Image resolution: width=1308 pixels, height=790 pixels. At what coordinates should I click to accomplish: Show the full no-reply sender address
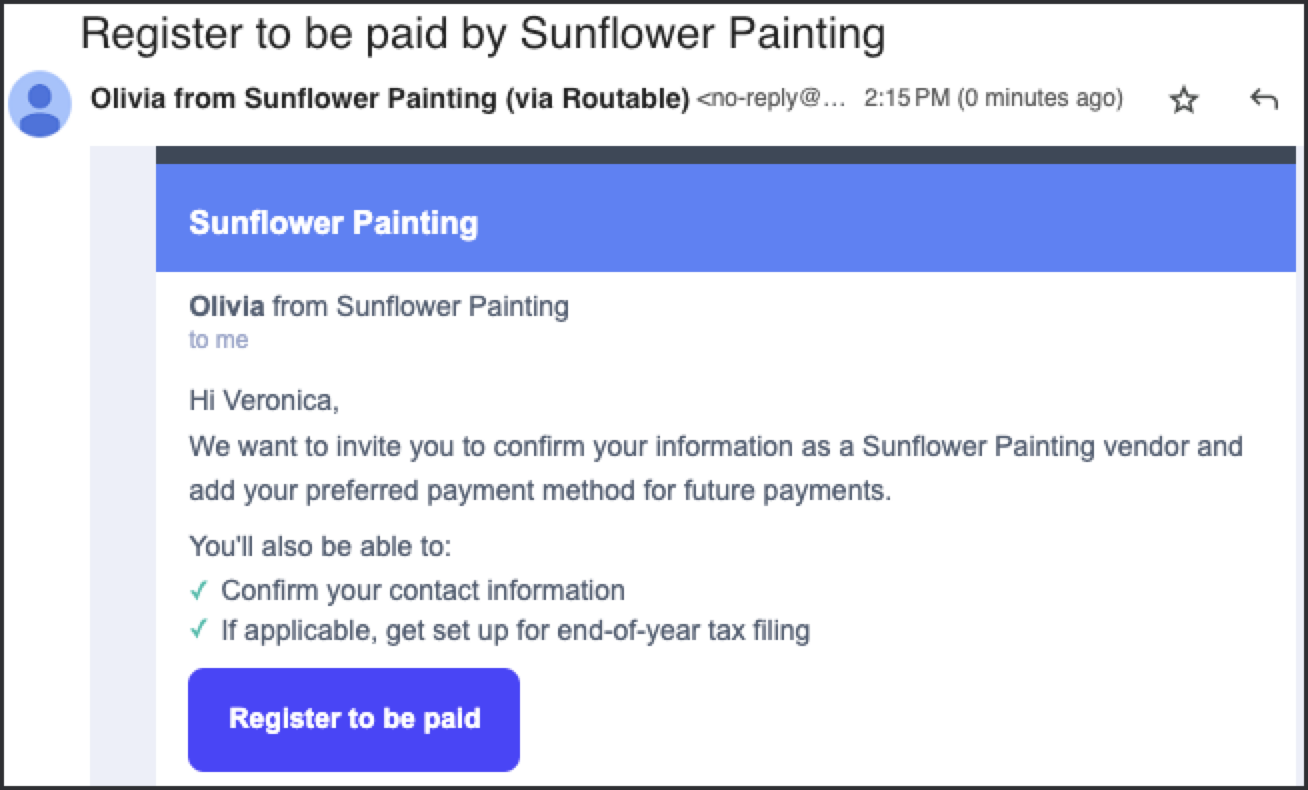click(x=771, y=99)
